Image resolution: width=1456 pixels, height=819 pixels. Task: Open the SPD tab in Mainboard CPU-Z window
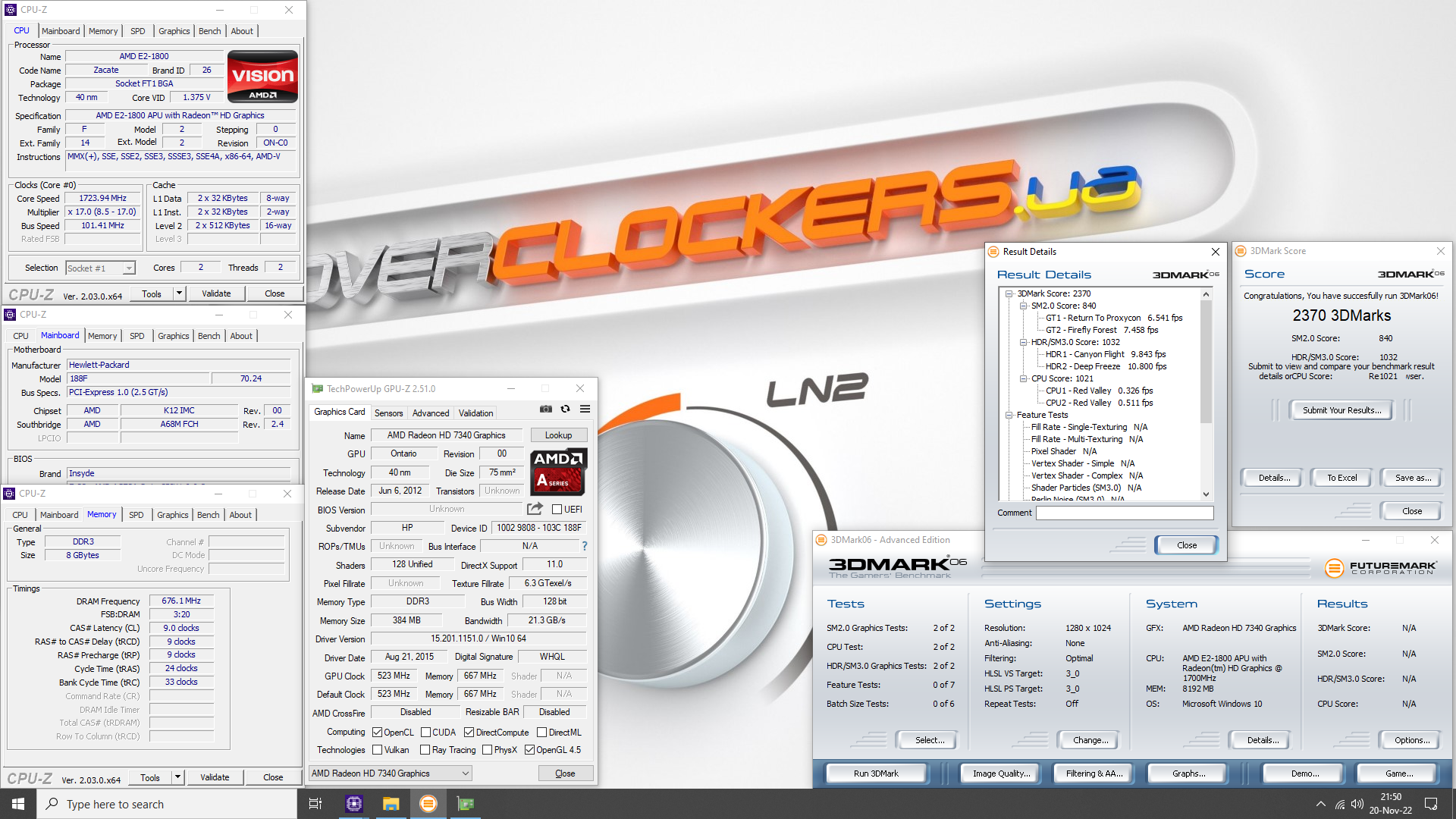tap(136, 336)
